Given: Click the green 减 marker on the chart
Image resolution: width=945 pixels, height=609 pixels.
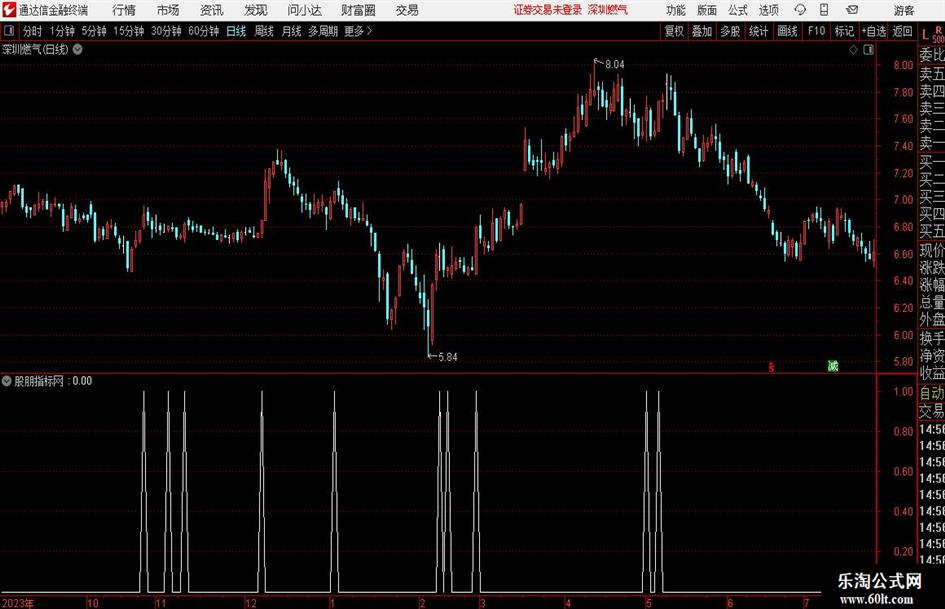Looking at the screenshot, I should [x=833, y=365].
